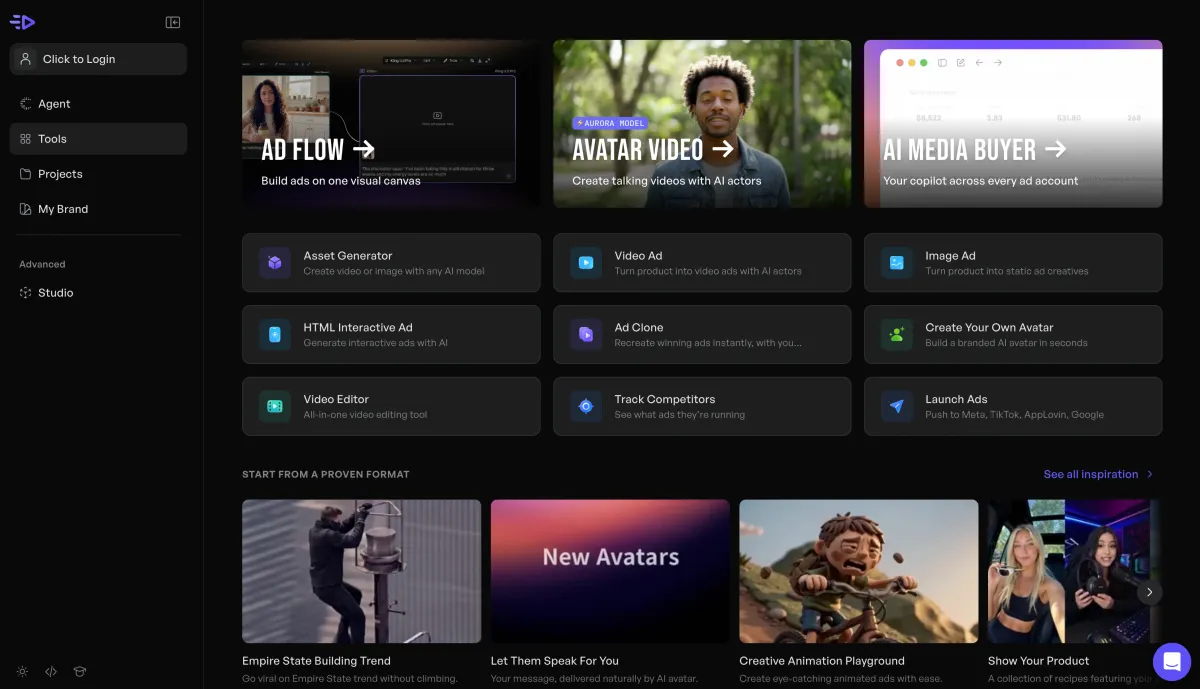Screen dimensions: 1200x689
Task: Click the Projects folder icon
Action: pyautogui.click(x=26, y=174)
